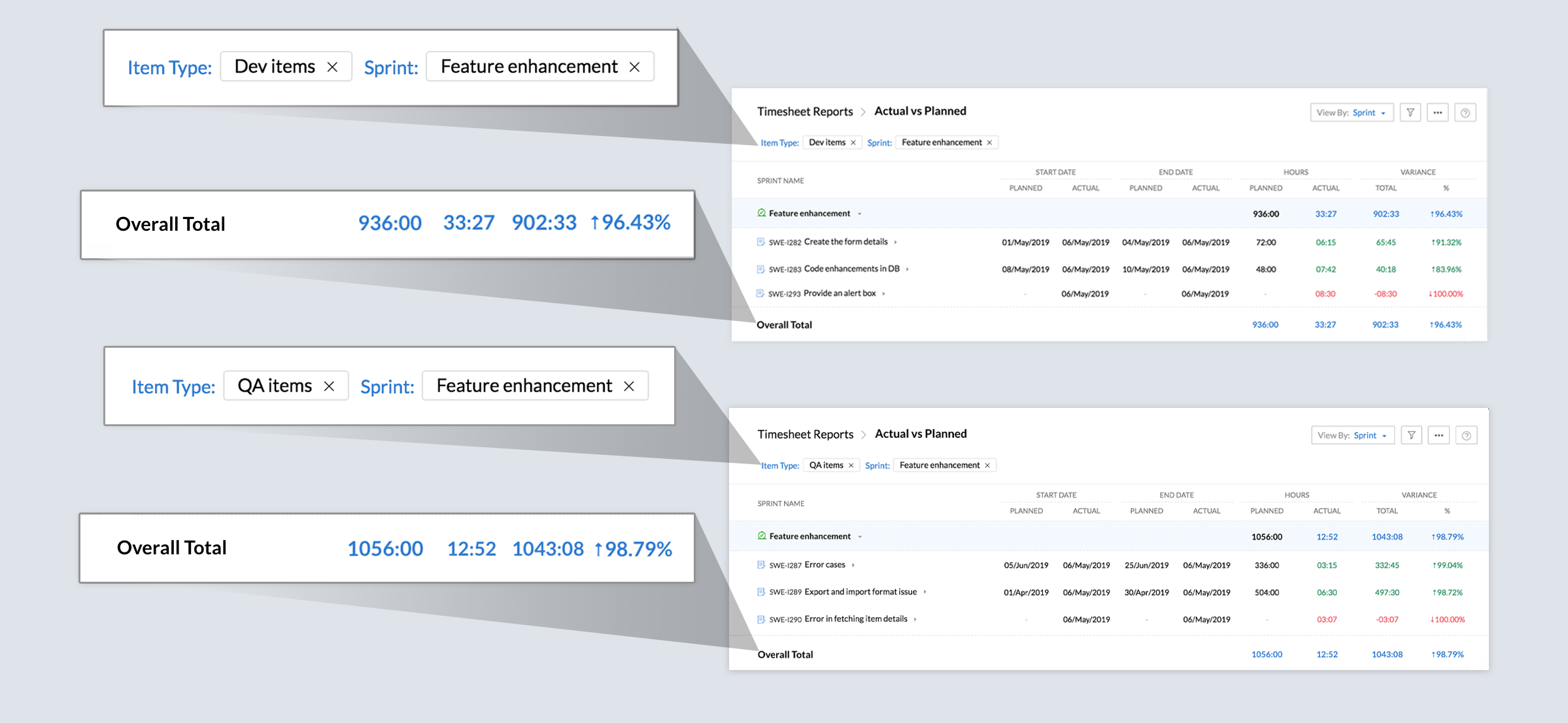1568x723 pixels.
Task: Open the Provide an alert box item
Action: coord(840,294)
